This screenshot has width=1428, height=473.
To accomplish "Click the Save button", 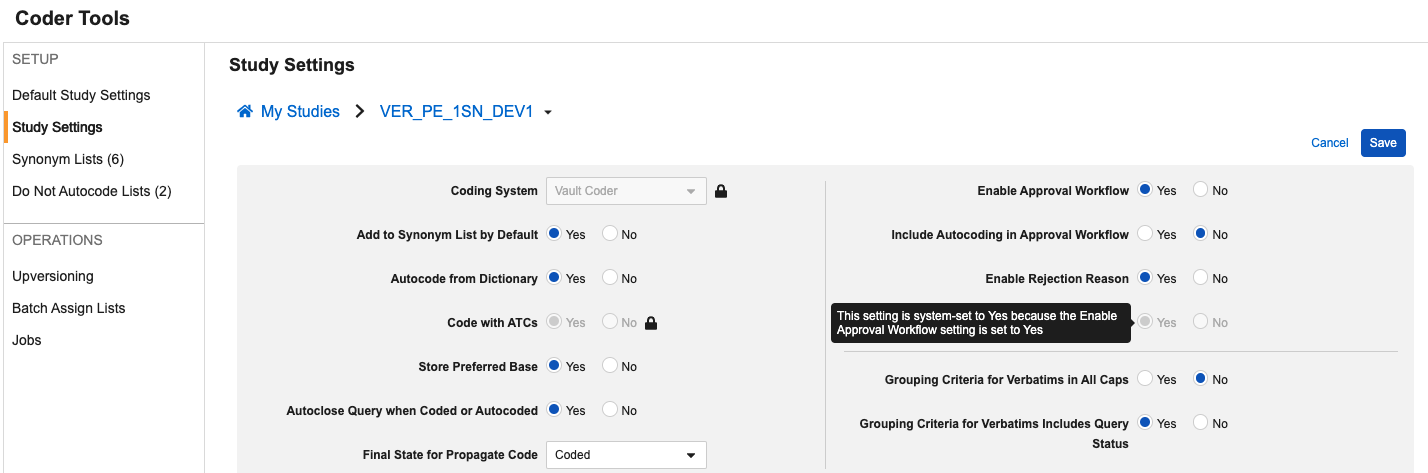I will [1383, 143].
